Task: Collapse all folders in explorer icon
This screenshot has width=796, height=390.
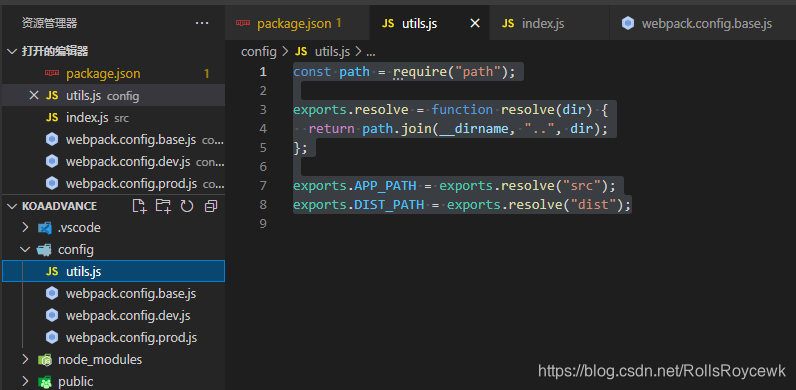Action: (211, 206)
